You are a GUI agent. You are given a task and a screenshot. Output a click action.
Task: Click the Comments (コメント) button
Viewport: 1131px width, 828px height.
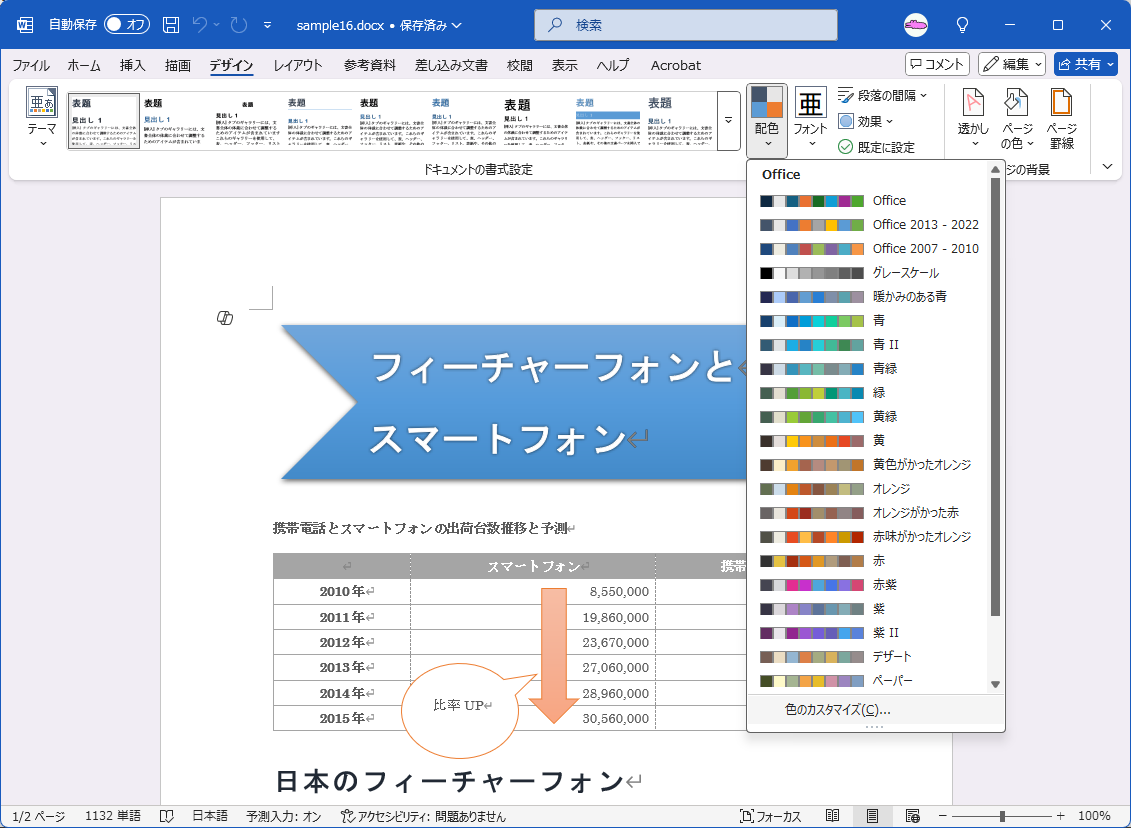point(937,64)
